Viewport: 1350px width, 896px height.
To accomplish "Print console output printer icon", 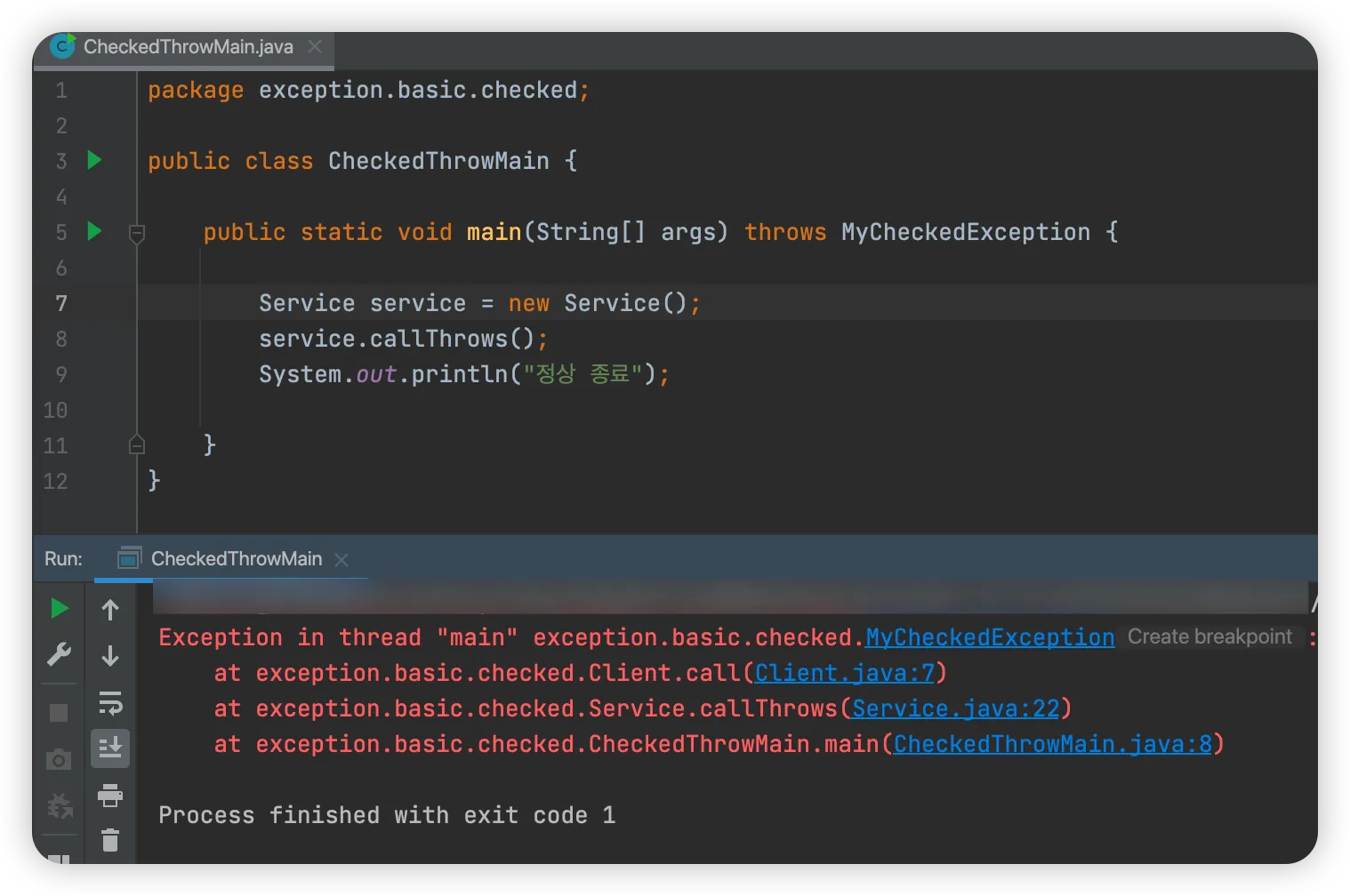I will click(x=110, y=795).
